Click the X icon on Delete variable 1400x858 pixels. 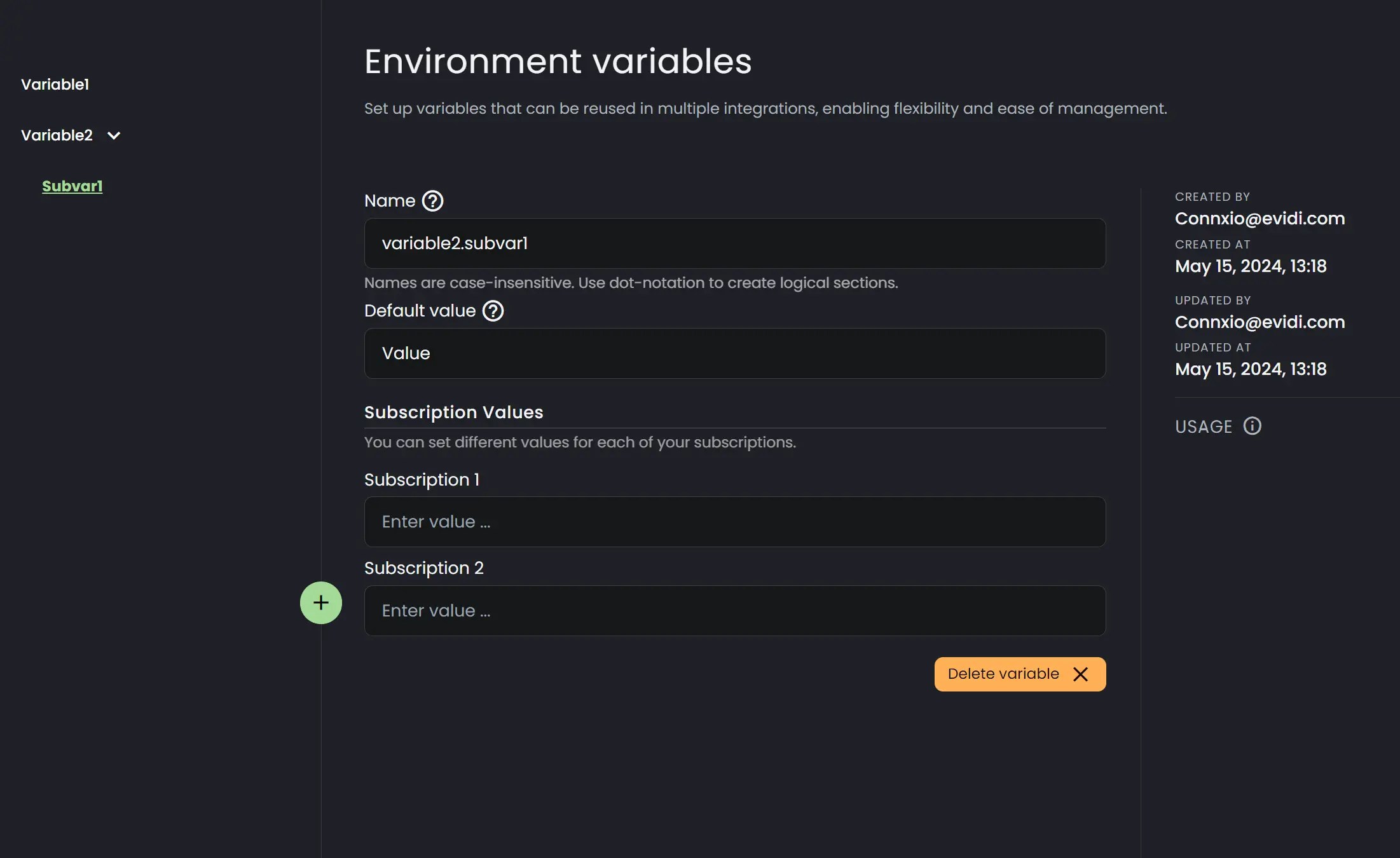click(1080, 674)
